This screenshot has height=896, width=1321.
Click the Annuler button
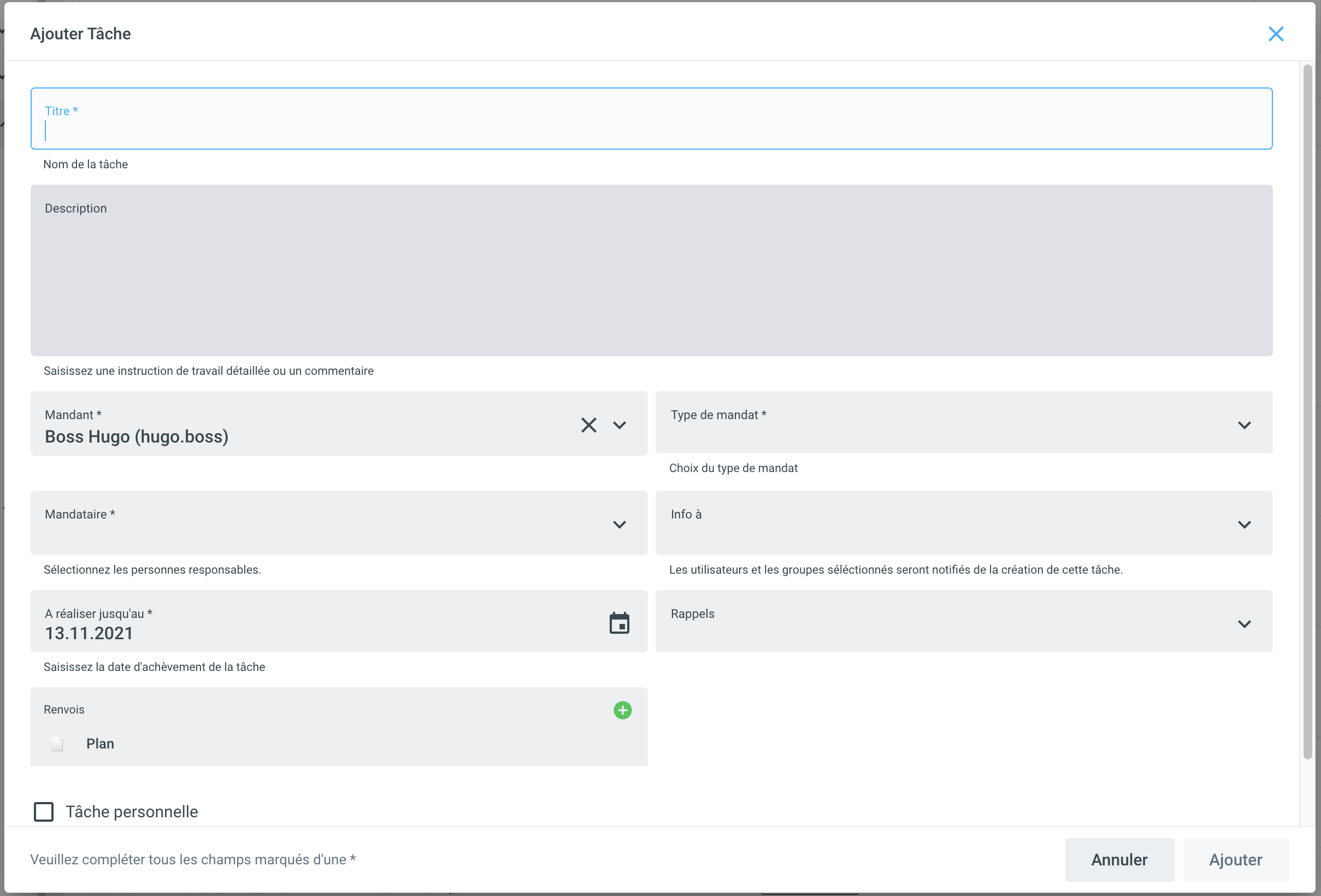tap(1119, 859)
